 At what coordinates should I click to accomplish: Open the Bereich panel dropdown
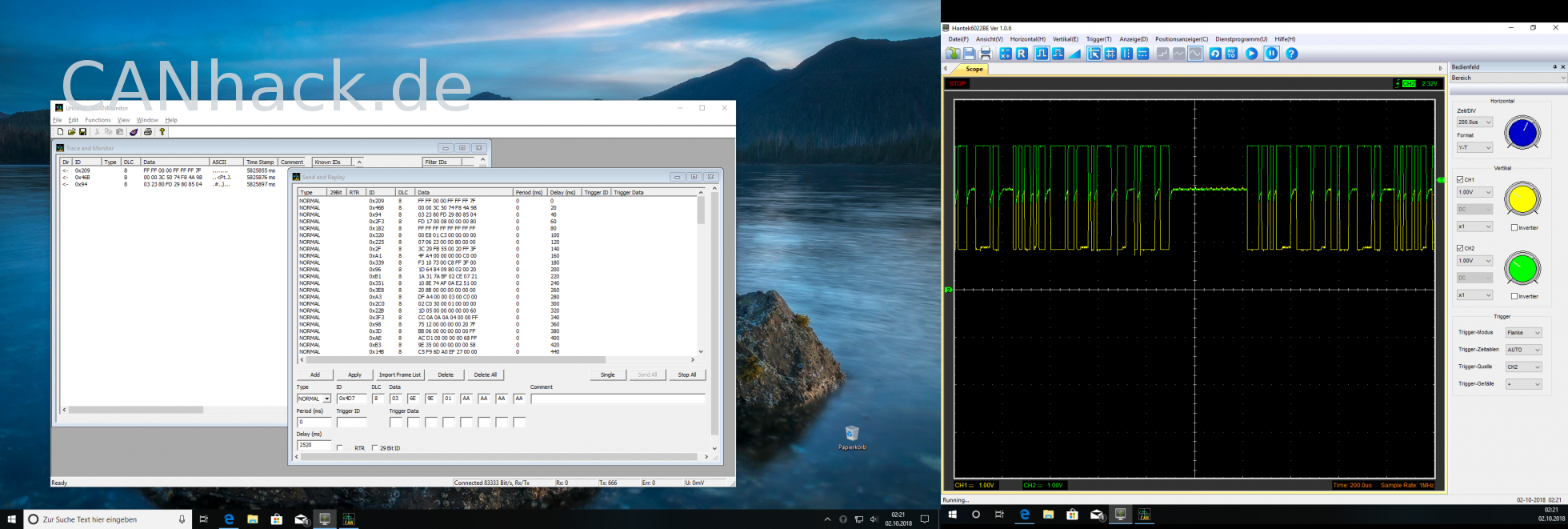(x=1508, y=78)
